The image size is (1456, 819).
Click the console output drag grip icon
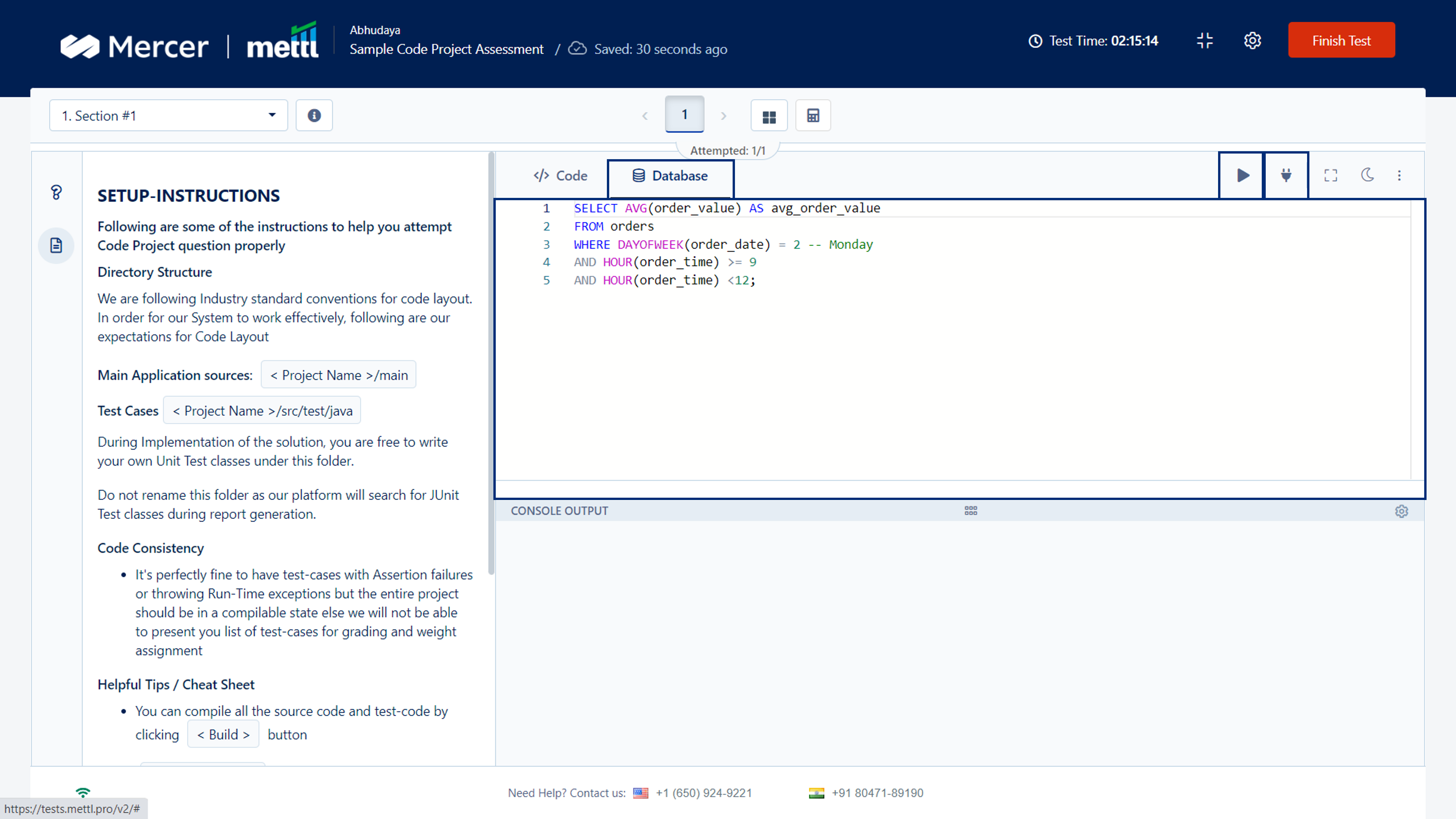tap(971, 510)
